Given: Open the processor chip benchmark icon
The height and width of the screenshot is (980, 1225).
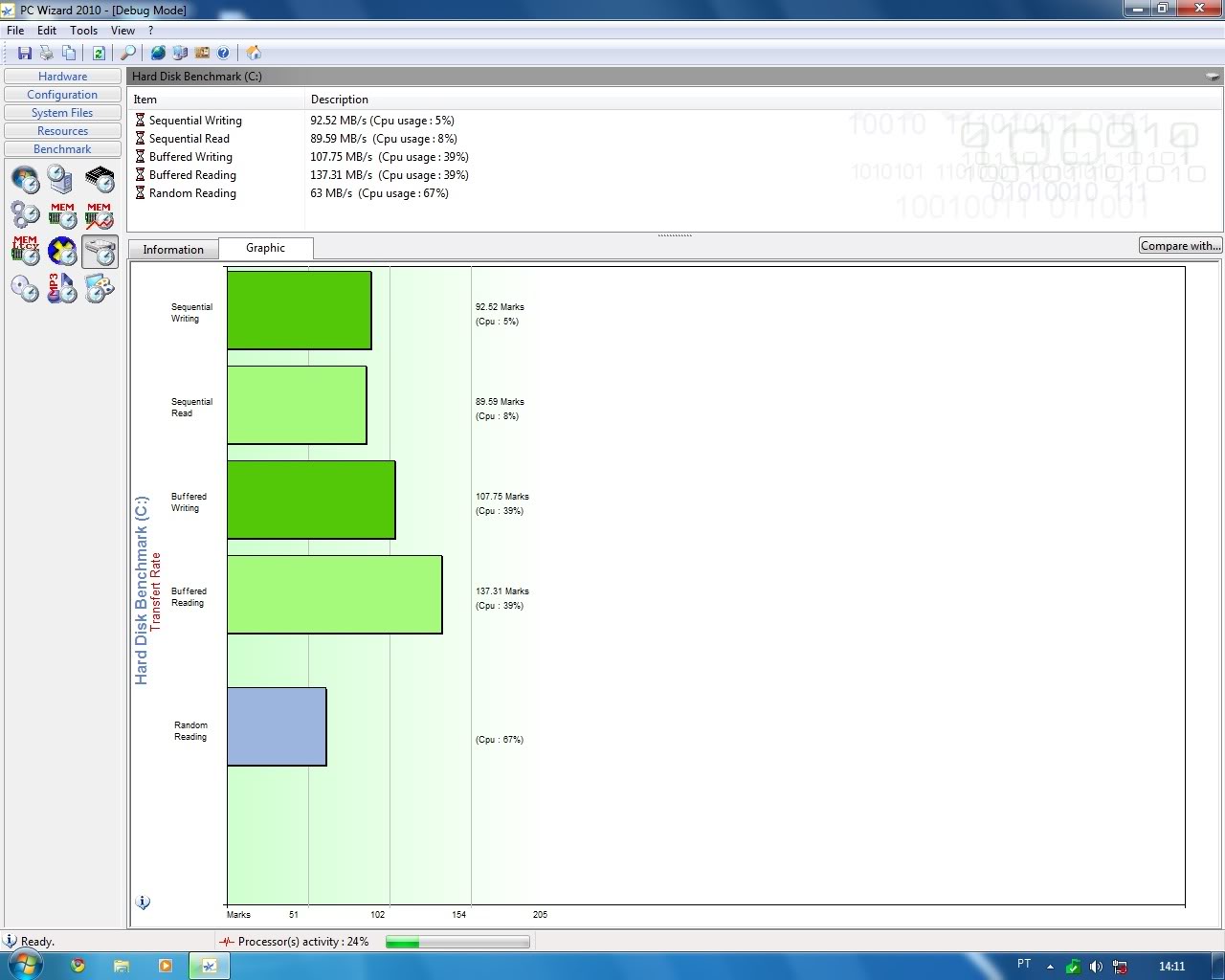Looking at the screenshot, I should 99,179.
